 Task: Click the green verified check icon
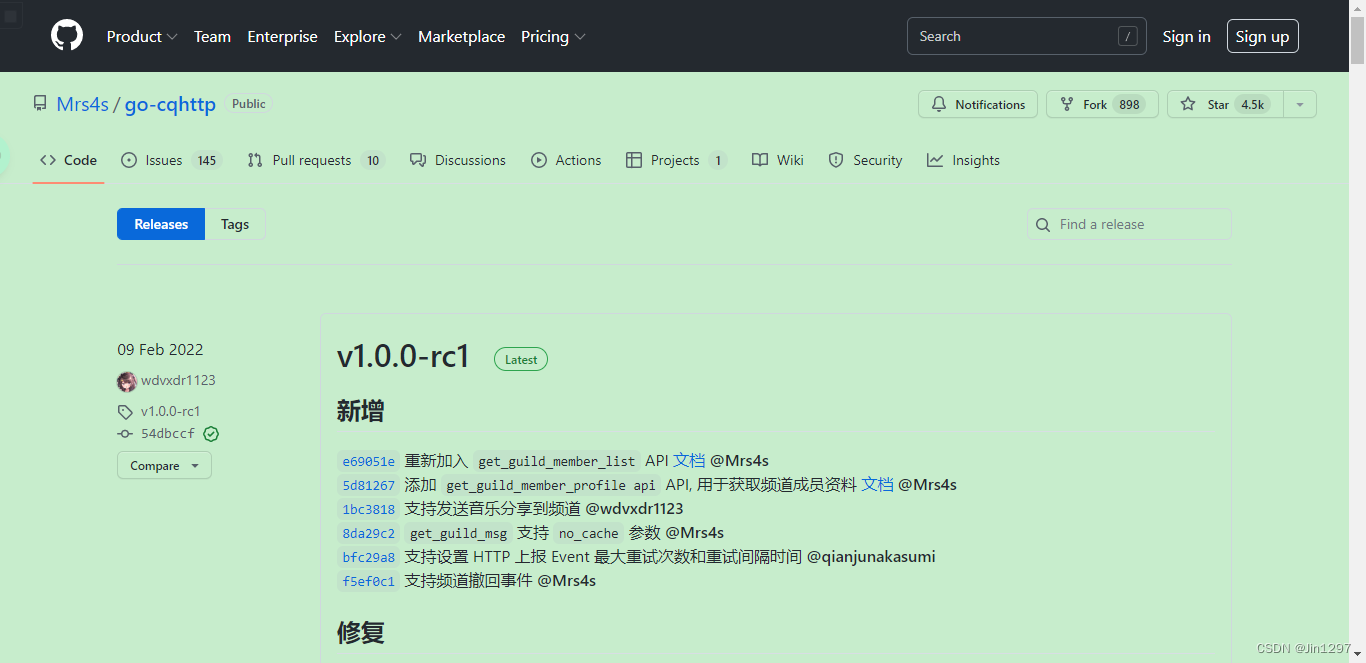[211, 434]
